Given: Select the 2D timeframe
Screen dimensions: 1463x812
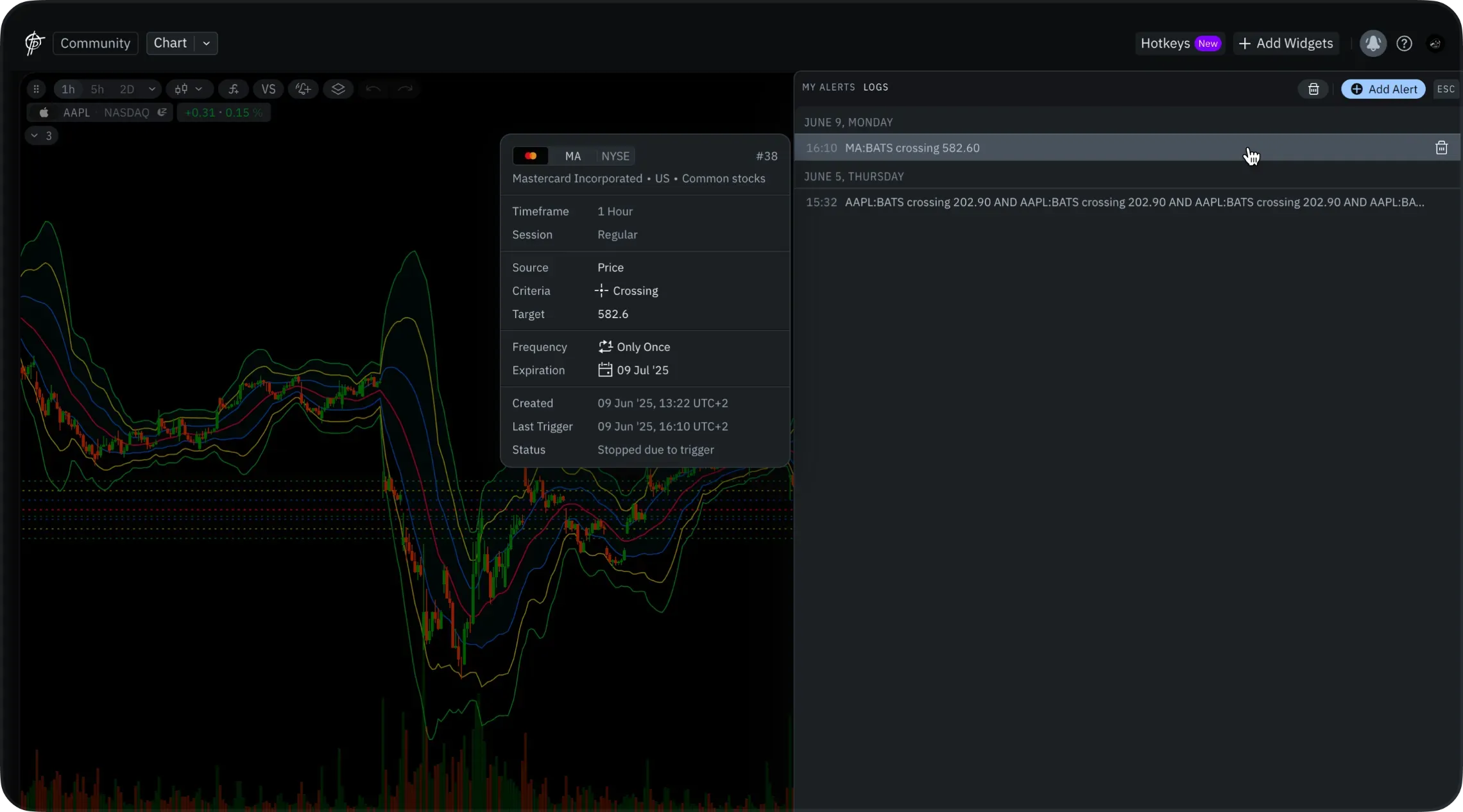Looking at the screenshot, I should pos(127,89).
